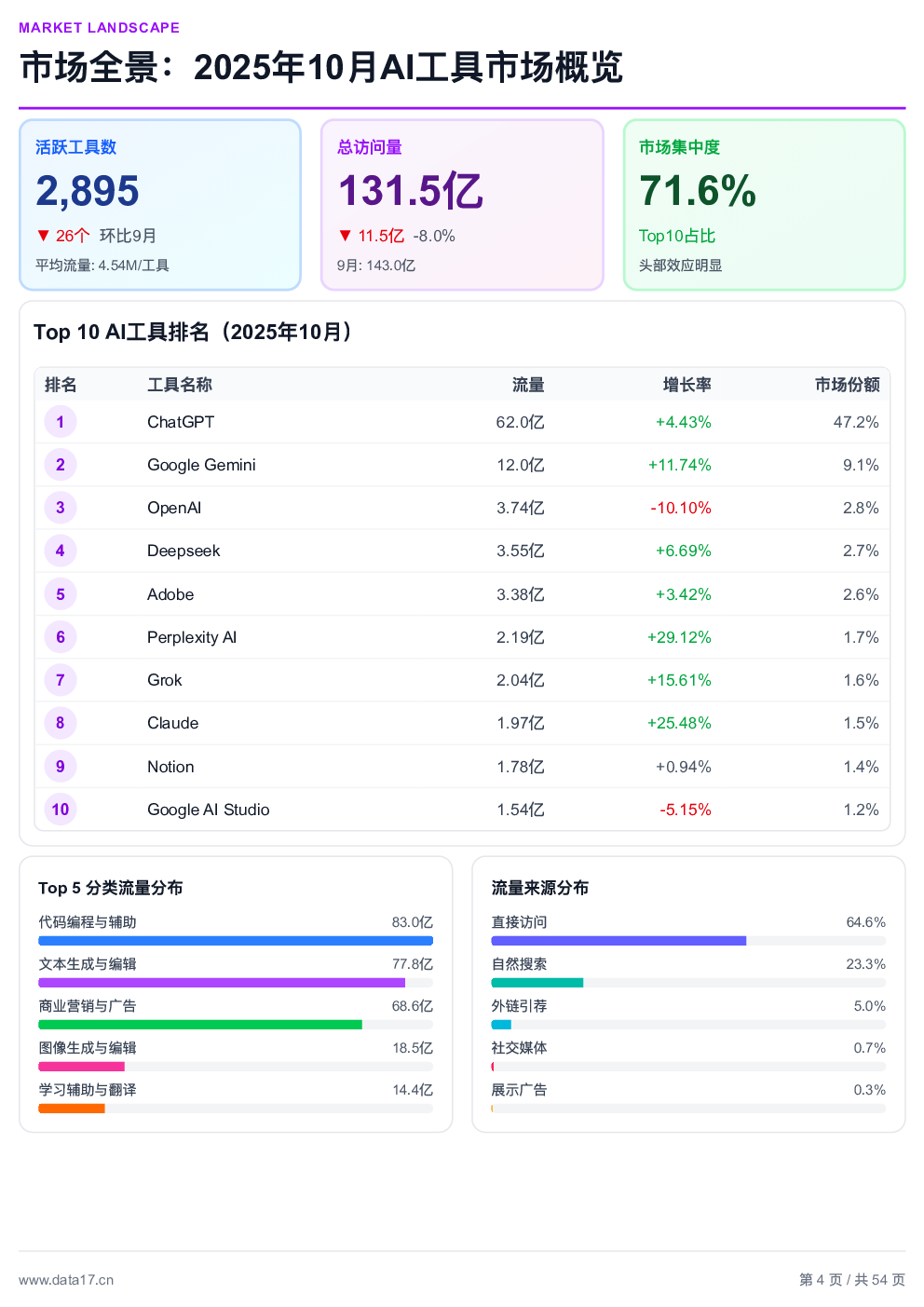
Task: Click the green 商业营销与广告 bar
Action: point(200,1025)
